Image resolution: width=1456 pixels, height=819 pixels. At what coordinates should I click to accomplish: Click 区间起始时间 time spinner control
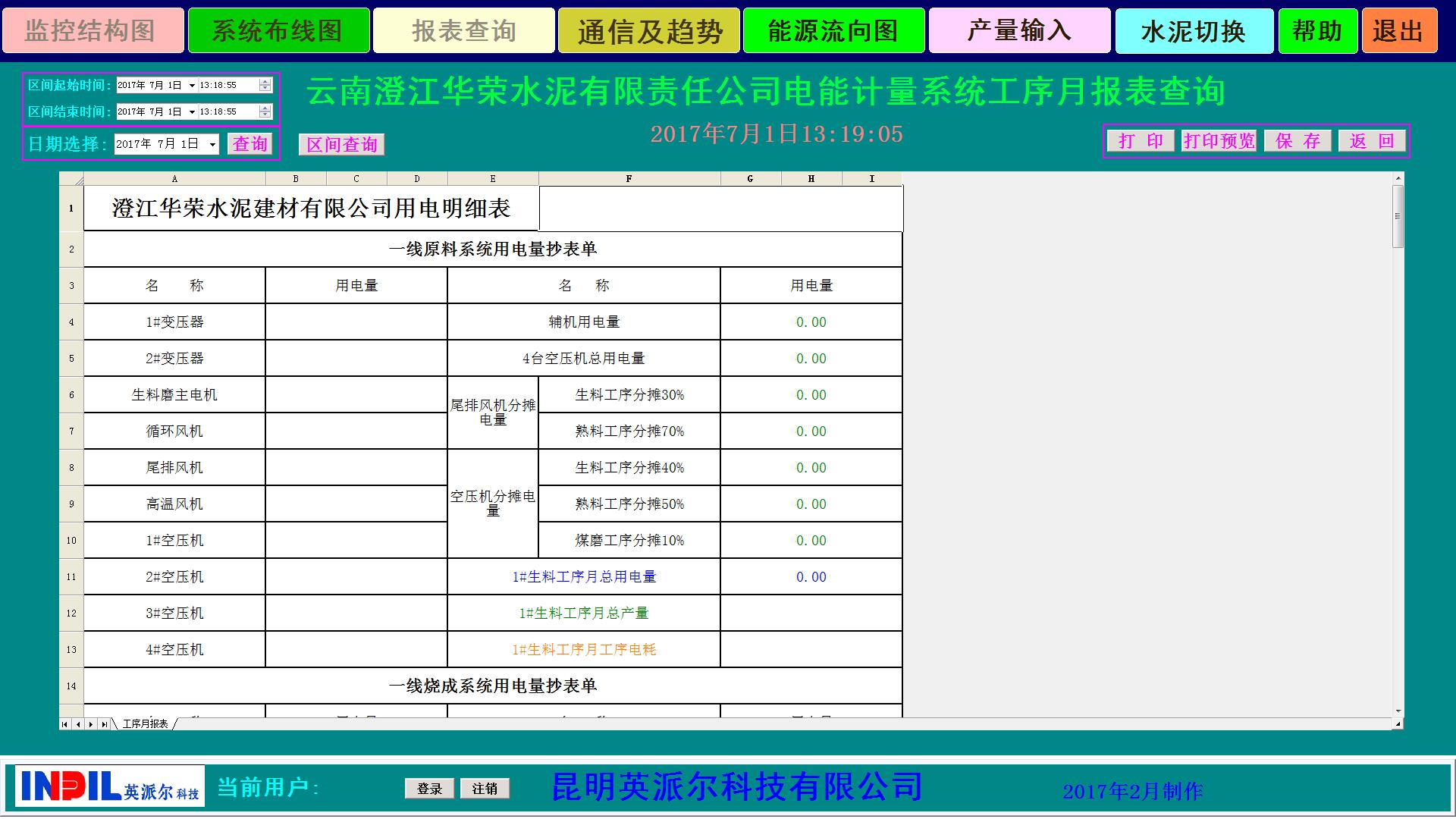(265, 86)
